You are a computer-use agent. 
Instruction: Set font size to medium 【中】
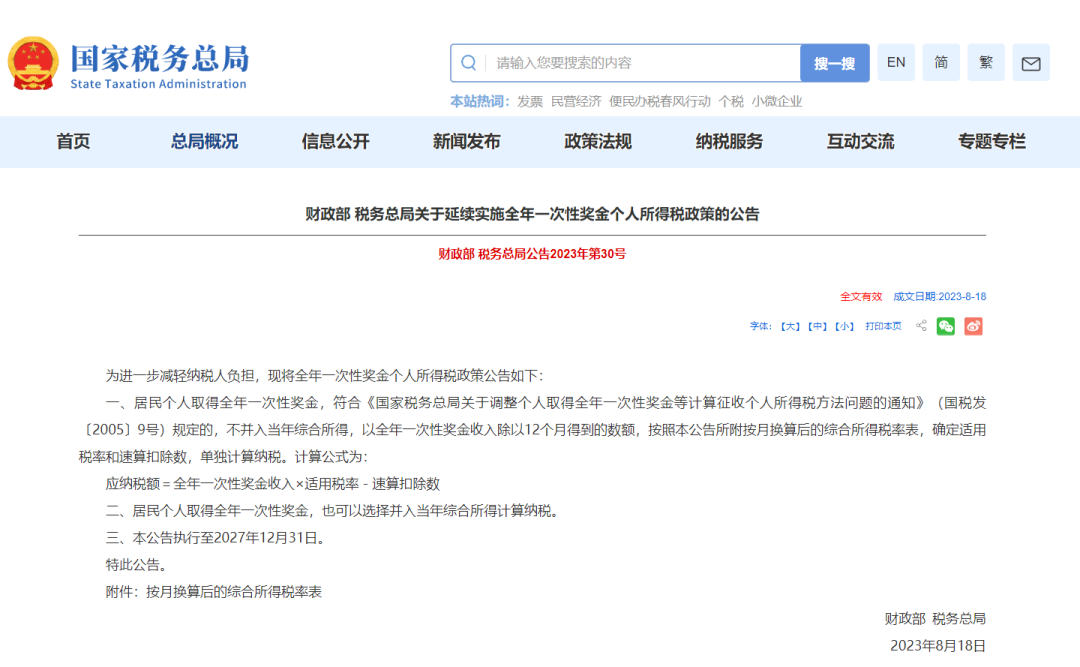pos(818,327)
